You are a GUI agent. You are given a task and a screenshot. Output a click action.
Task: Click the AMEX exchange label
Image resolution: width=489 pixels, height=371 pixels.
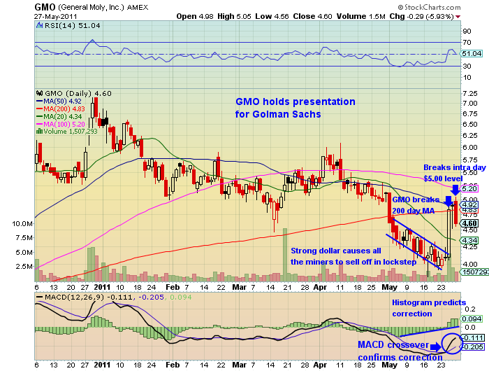[137, 7]
